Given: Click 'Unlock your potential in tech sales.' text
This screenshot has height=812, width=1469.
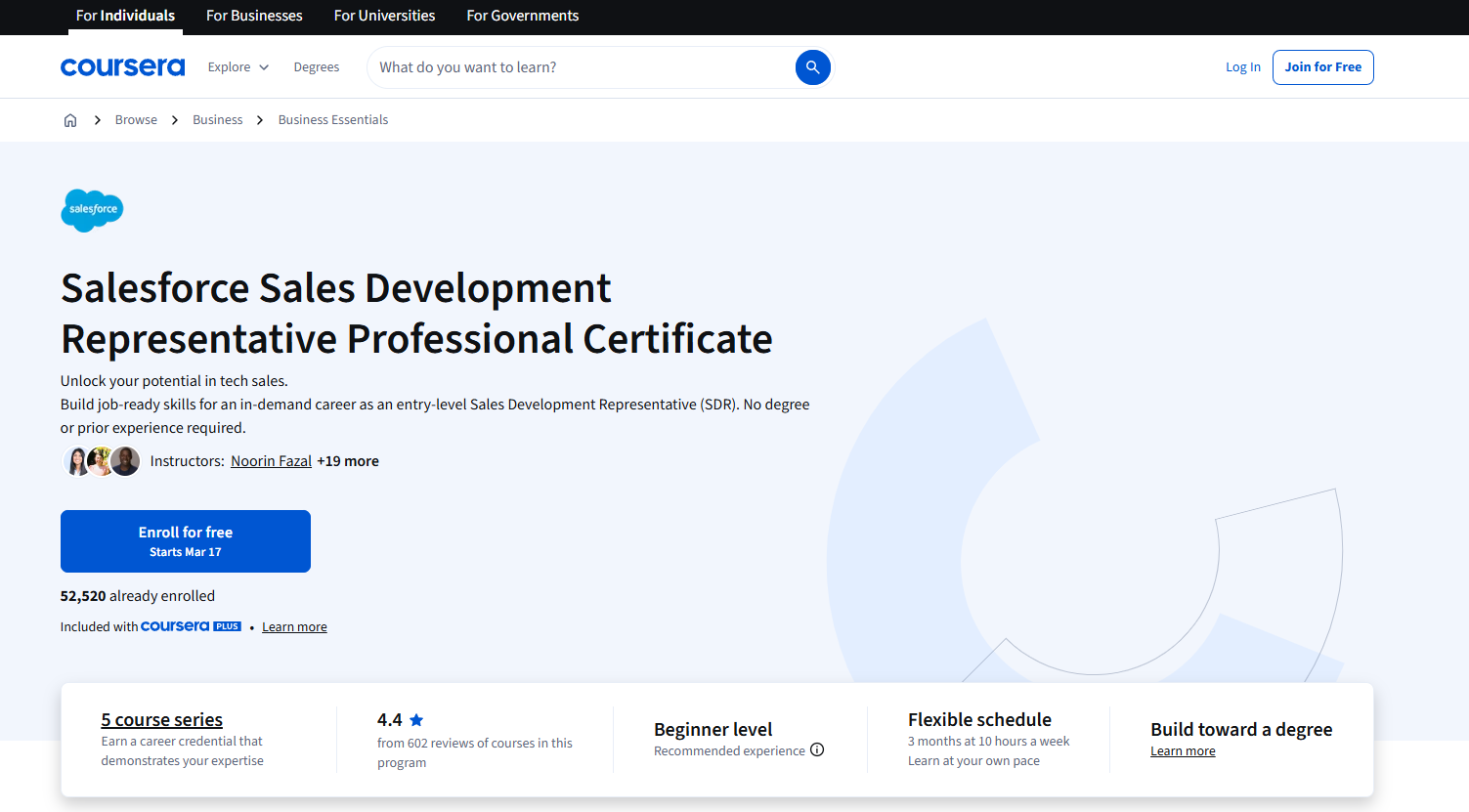Looking at the screenshot, I should (174, 381).
